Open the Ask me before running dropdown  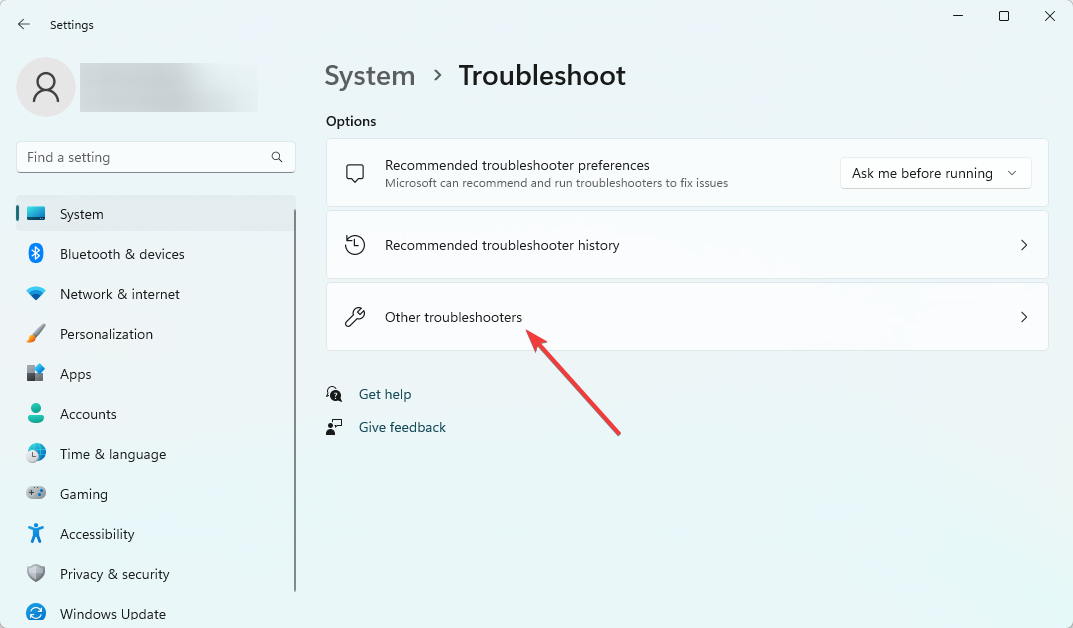(935, 174)
